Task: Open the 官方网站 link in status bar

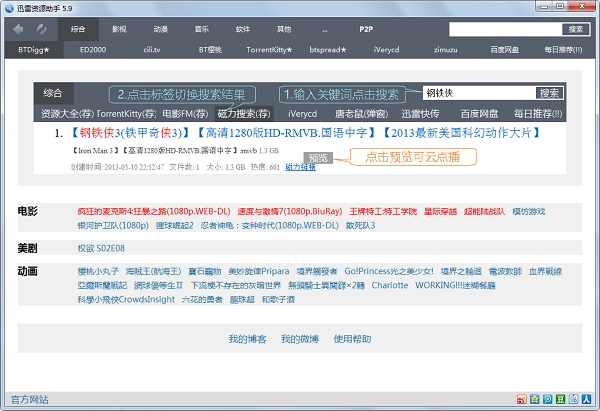Action: click(29, 400)
